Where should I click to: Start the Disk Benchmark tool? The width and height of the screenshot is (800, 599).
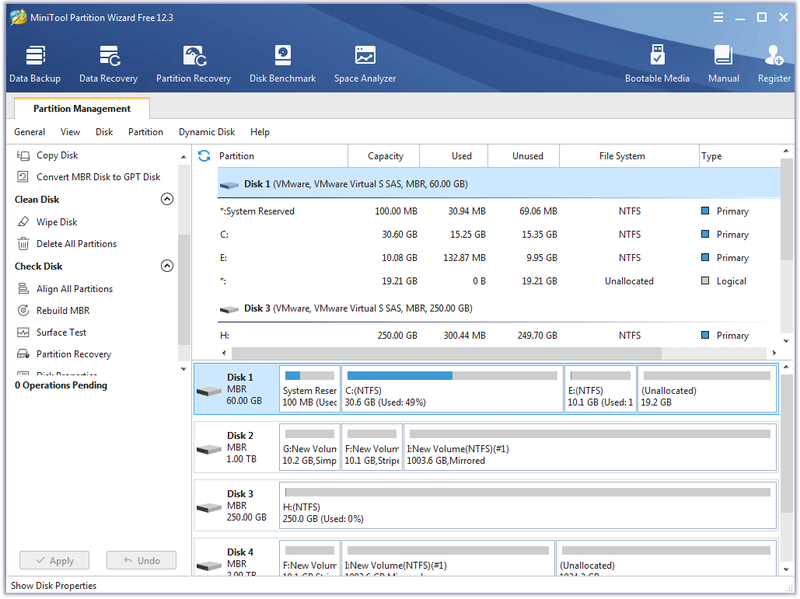pos(282,64)
